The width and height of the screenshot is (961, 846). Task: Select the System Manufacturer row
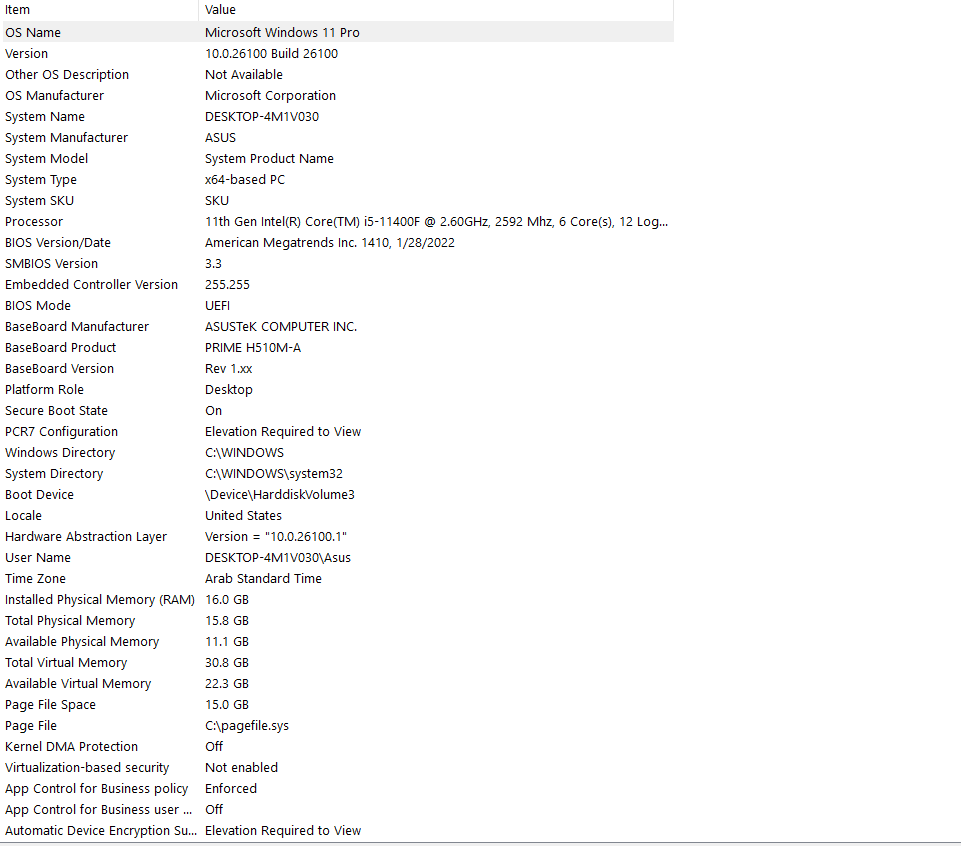pyautogui.click(x=338, y=138)
